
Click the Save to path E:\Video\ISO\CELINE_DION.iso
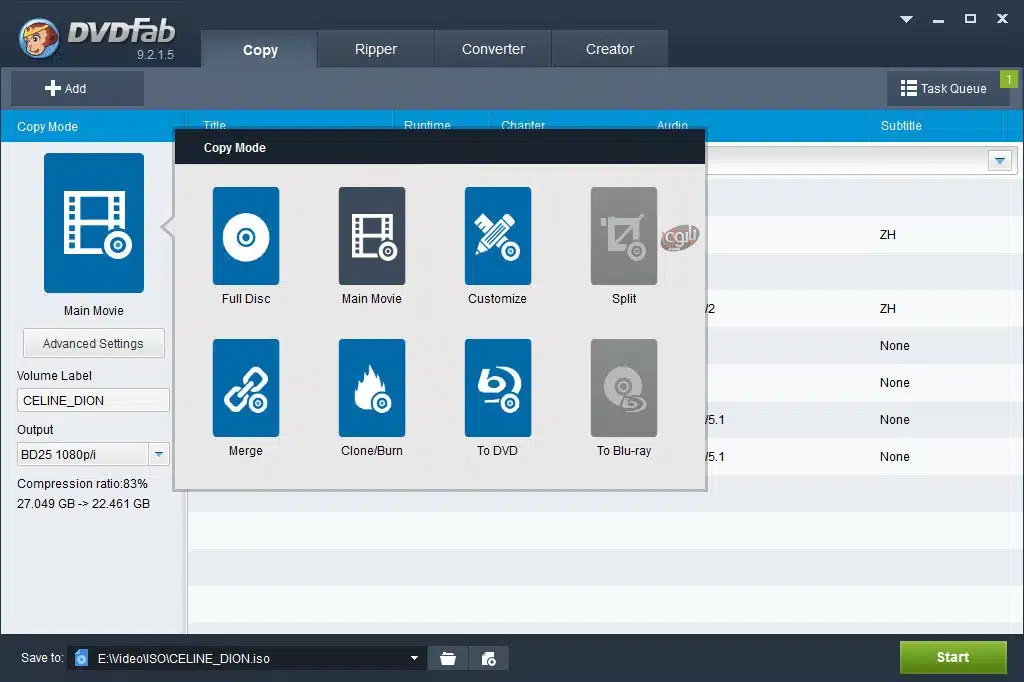[x=184, y=658]
